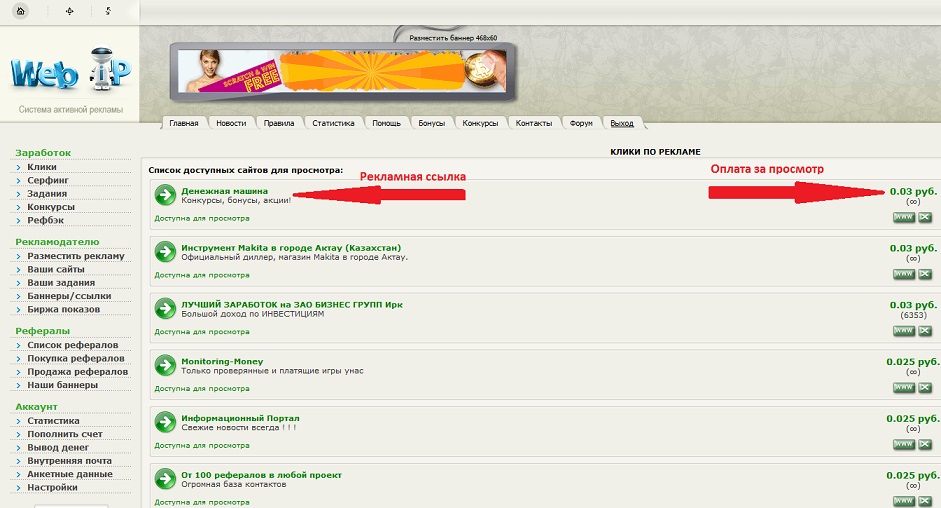Image resolution: width=941 pixels, height=508 pixels.
Task: Click green arrow icon beside Денежная машина
Action: click(x=165, y=195)
